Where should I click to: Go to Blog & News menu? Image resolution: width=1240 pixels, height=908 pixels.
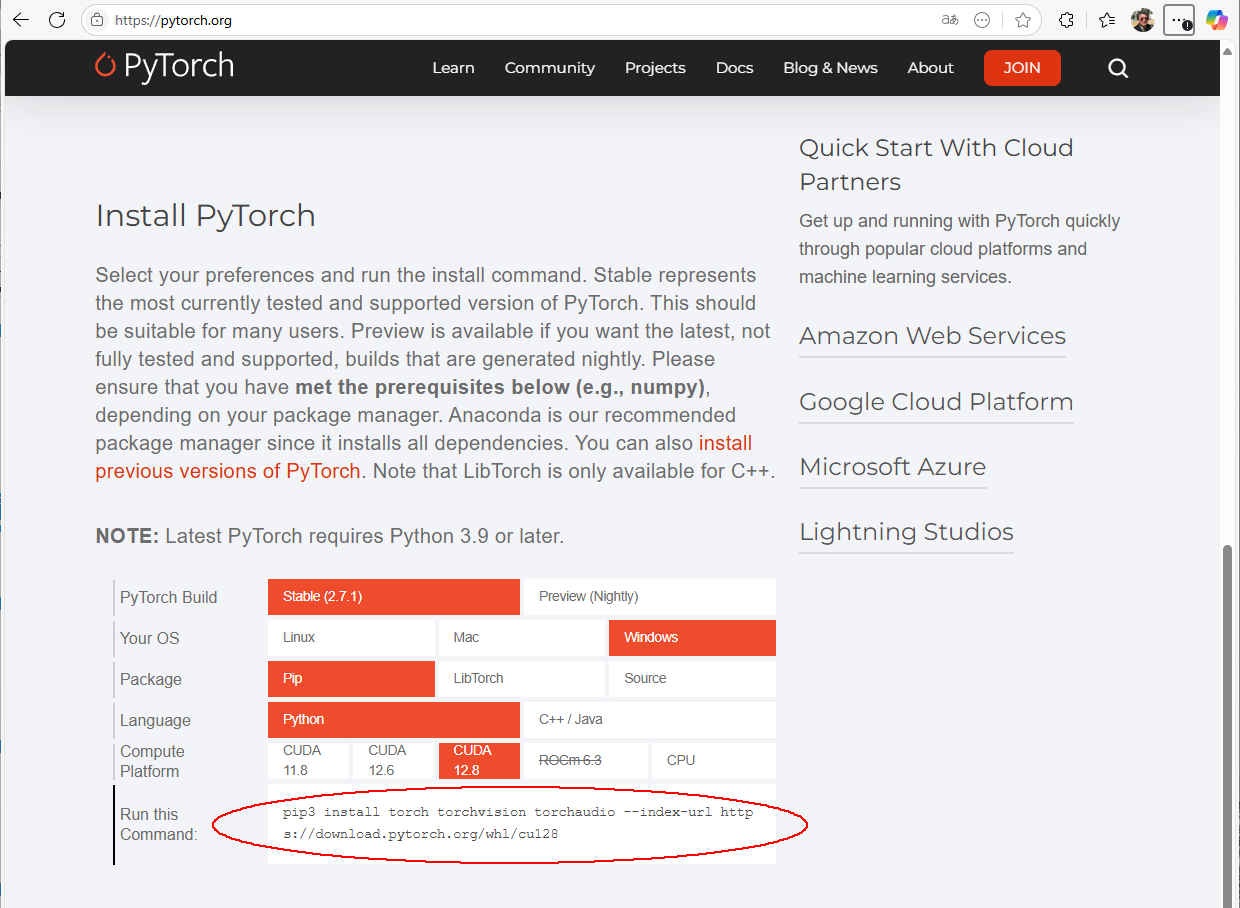click(x=830, y=68)
